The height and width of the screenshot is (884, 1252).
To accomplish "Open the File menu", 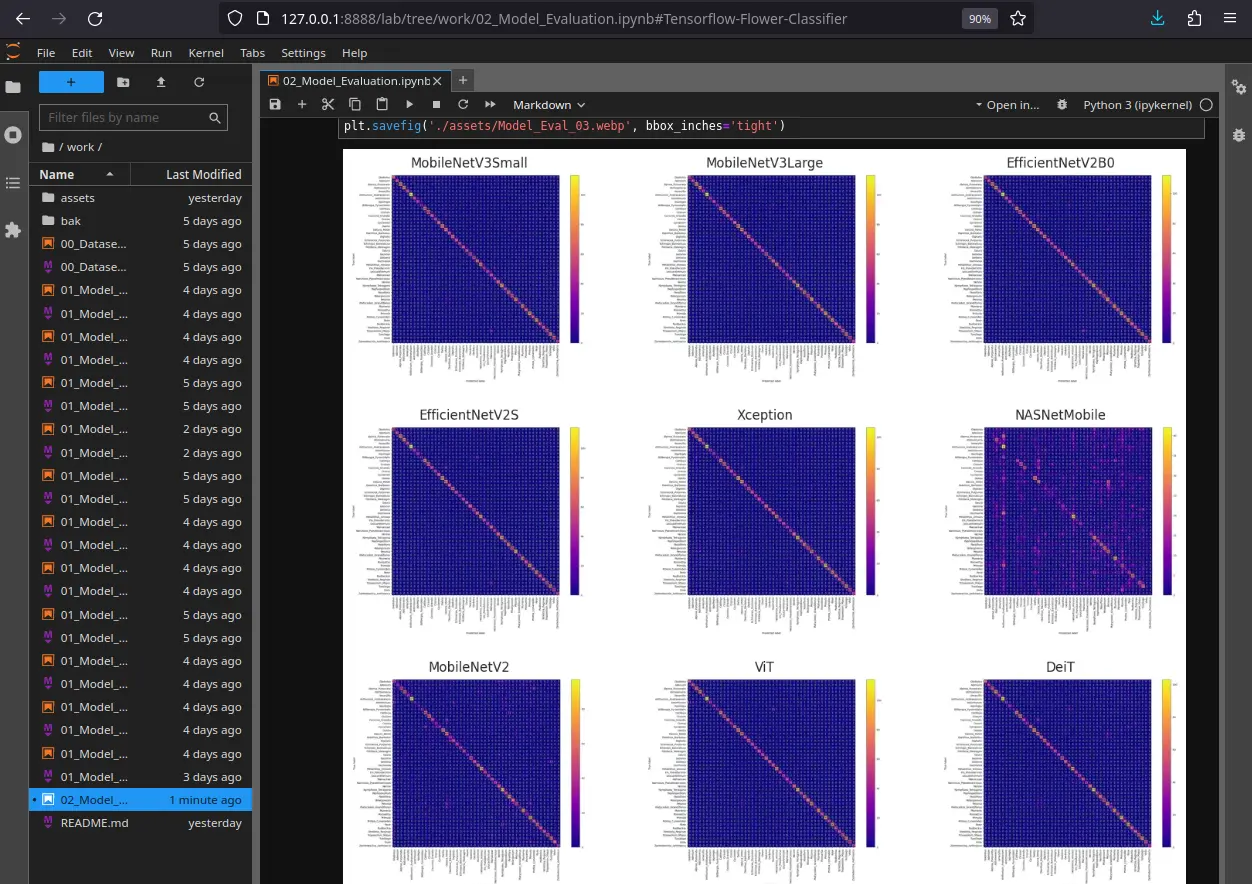I will (x=46, y=53).
